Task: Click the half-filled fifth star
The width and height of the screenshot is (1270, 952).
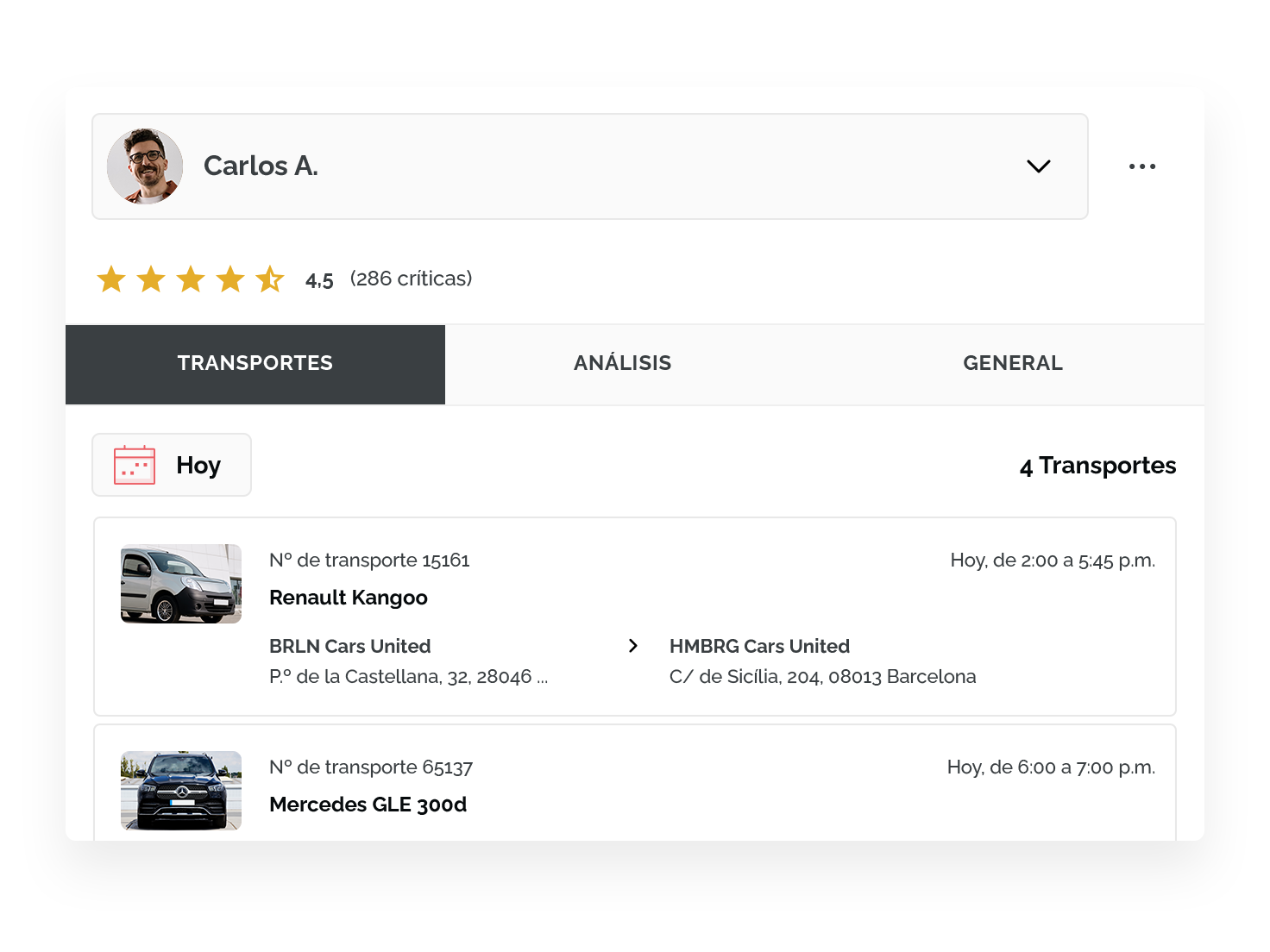Action: (x=270, y=279)
